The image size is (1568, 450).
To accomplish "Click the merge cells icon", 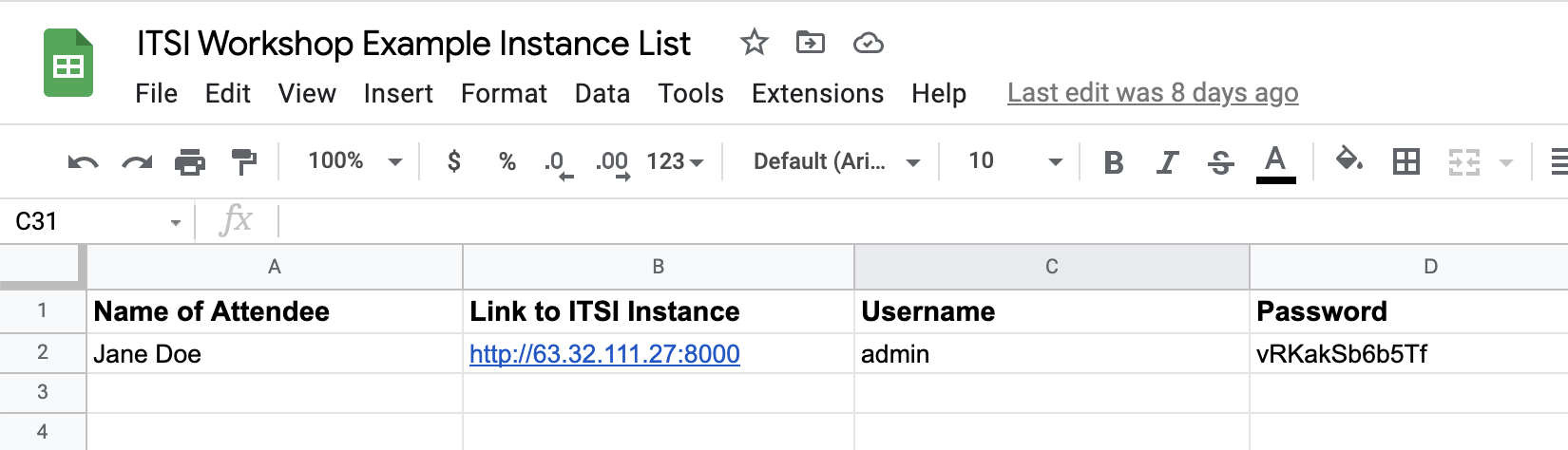I will coord(1463,162).
